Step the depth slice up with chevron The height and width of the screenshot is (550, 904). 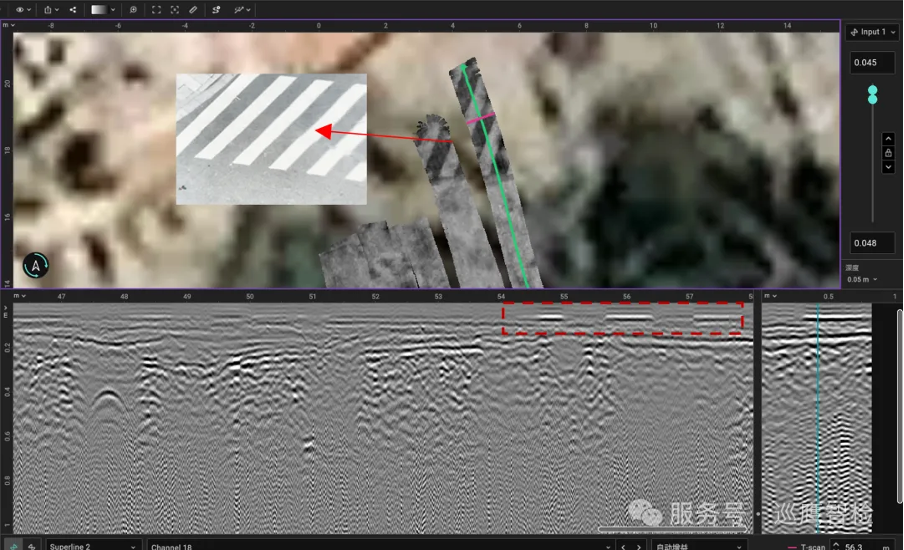(888, 138)
